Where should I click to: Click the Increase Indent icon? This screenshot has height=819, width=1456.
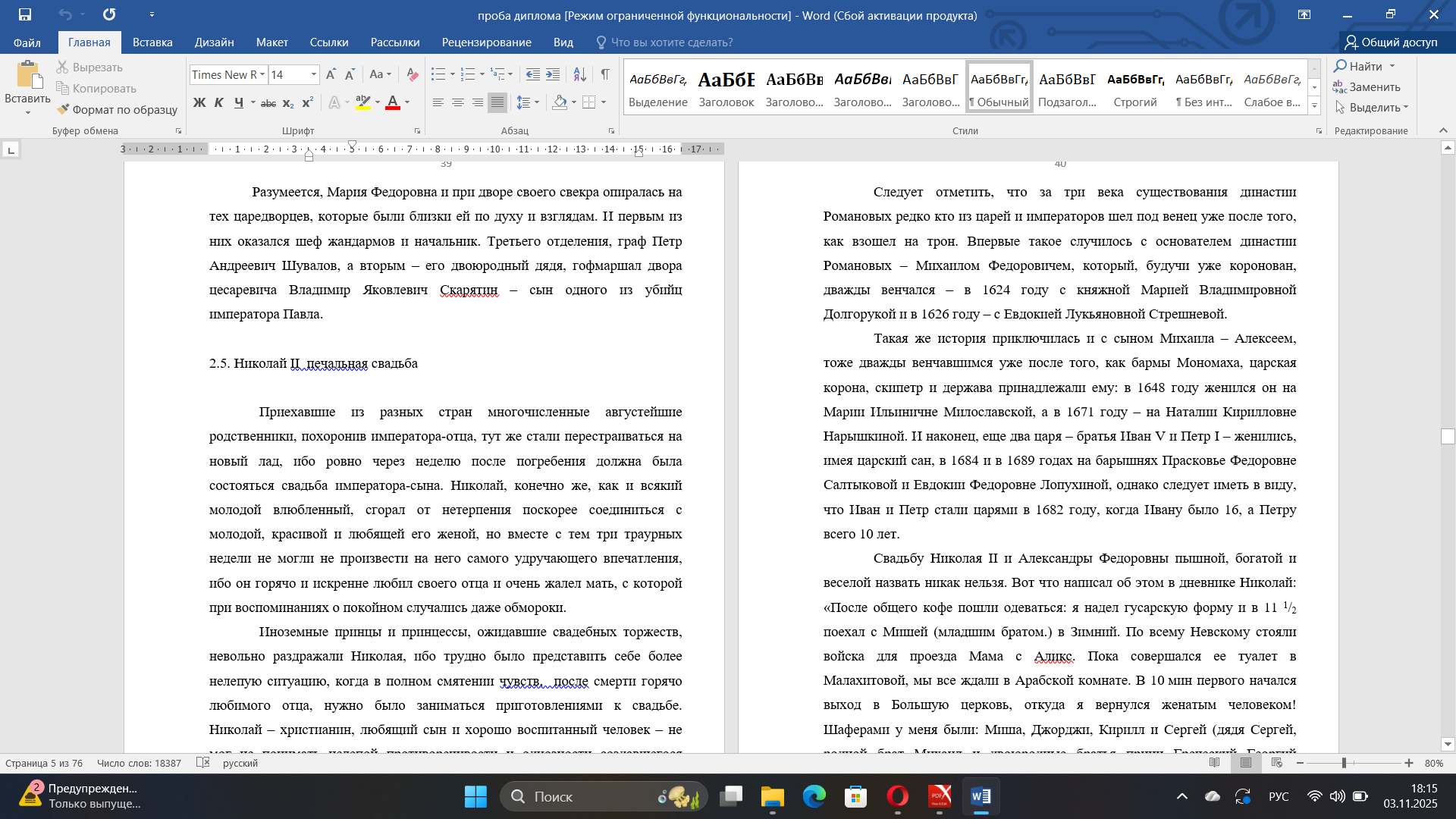(x=553, y=74)
